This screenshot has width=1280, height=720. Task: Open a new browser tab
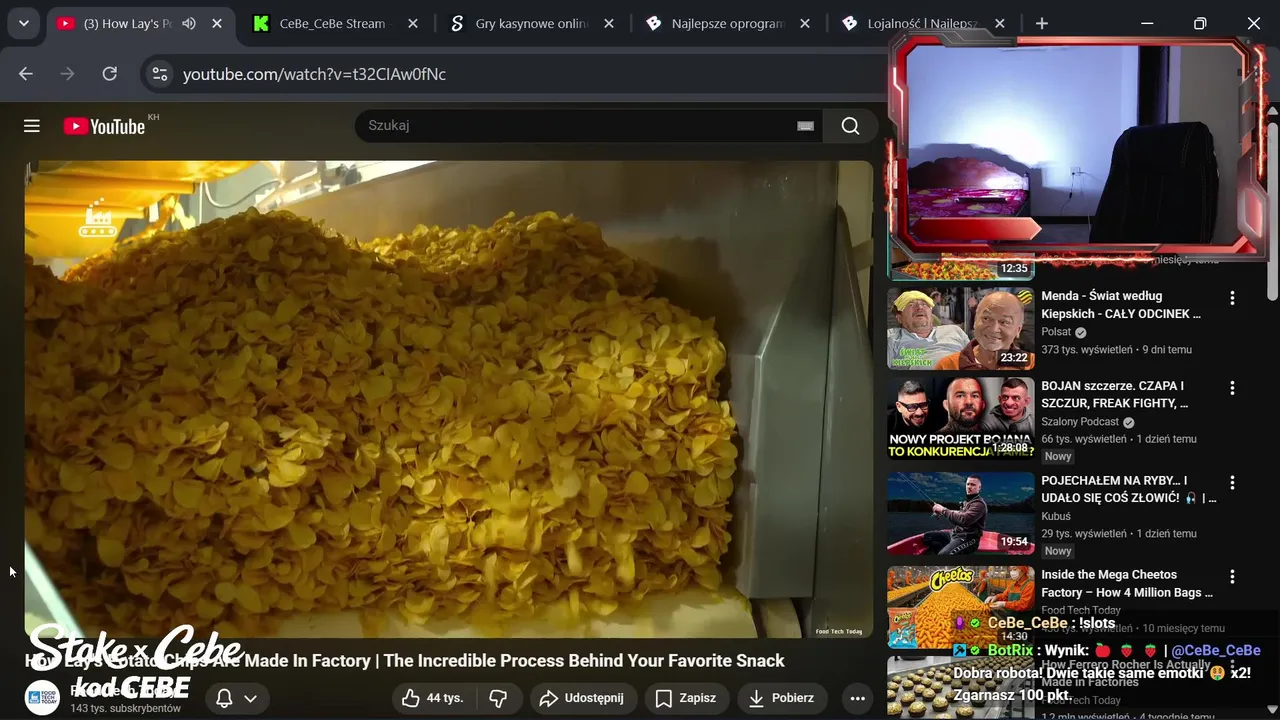coord(1042,23)
